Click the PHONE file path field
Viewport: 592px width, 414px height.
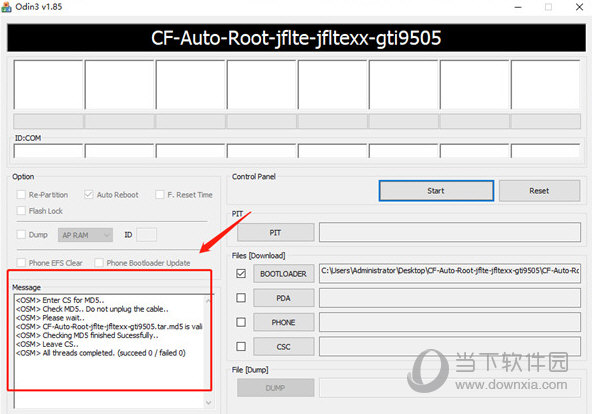tap(450, 322)
